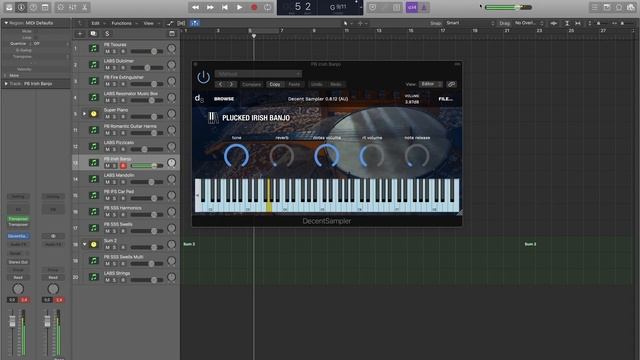Mute the PB Tooures track
Viewport: 640px width, 360px height.
click(107, 51)
